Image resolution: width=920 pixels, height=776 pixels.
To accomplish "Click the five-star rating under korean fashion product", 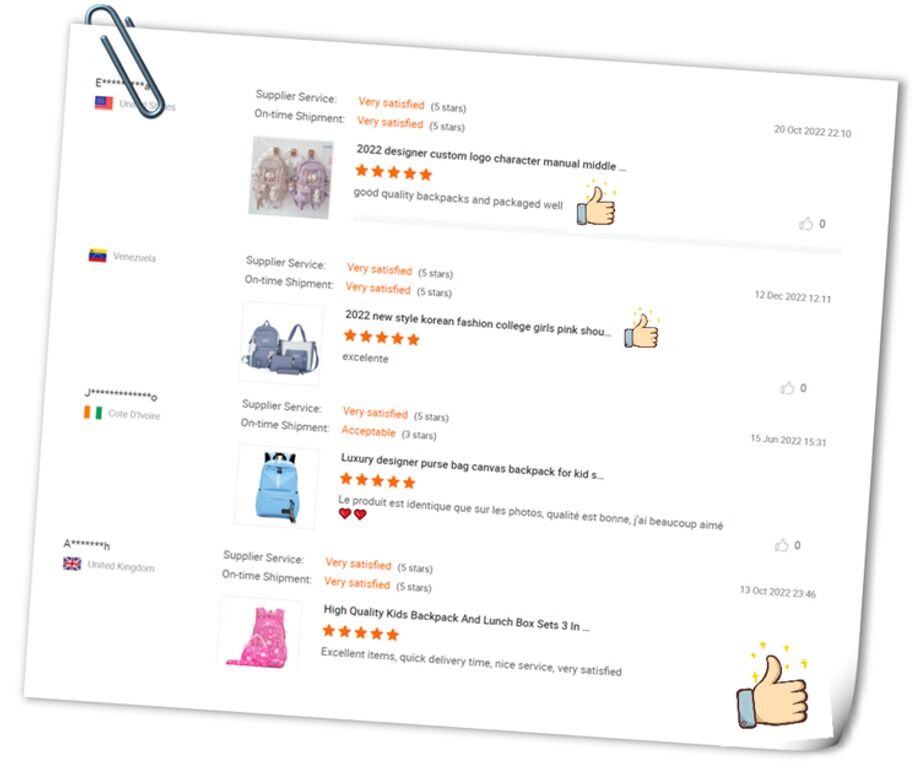I will (381, 337).
